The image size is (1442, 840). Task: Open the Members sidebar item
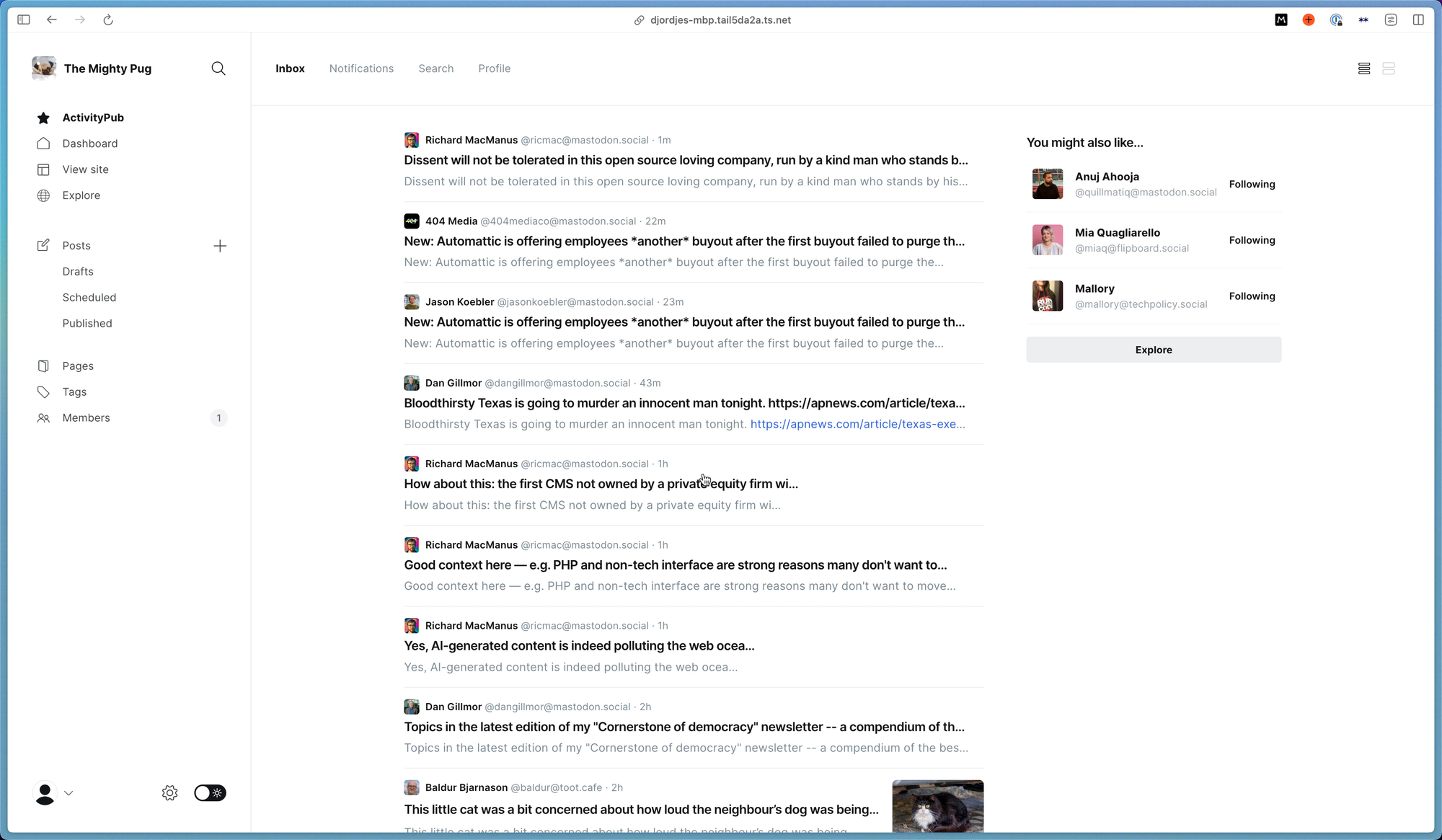[x=86, y=418]
